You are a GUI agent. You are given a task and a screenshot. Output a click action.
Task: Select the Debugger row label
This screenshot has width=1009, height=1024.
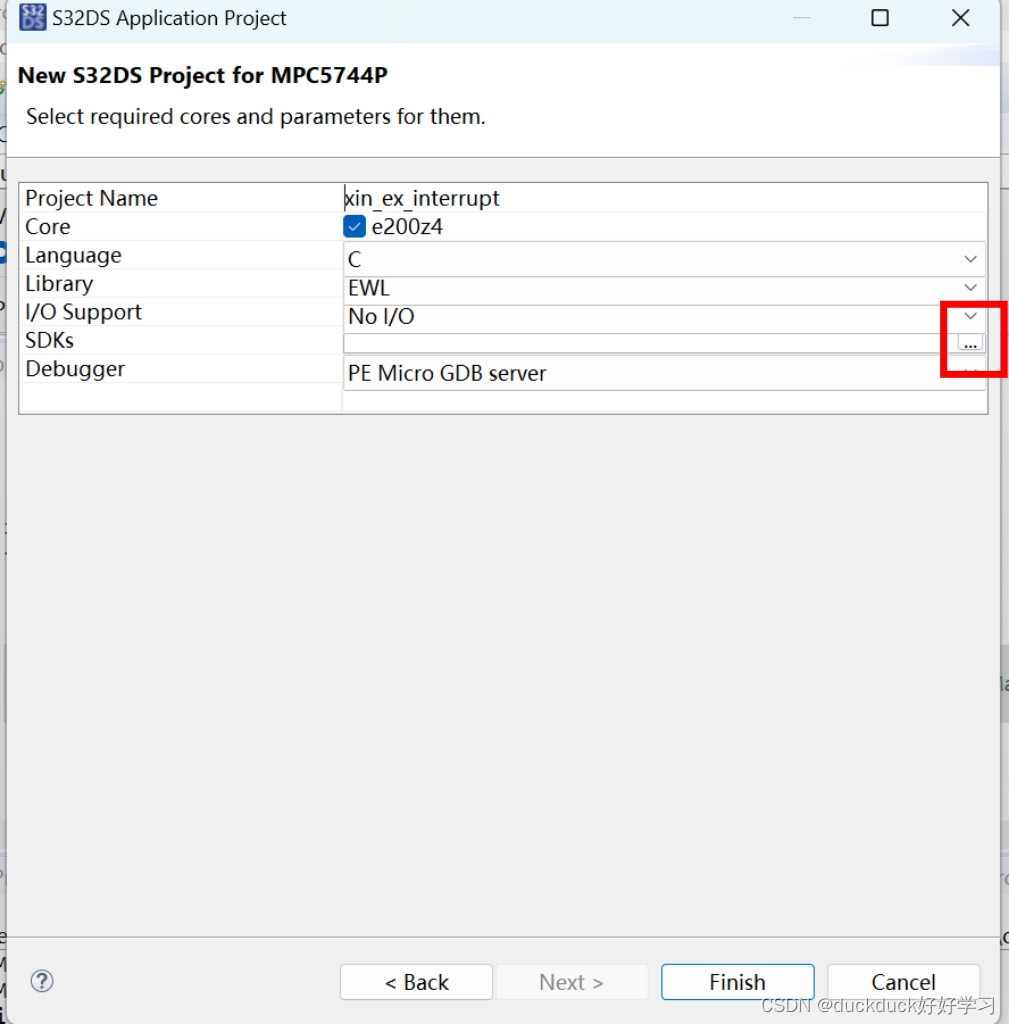click(74, 369)
